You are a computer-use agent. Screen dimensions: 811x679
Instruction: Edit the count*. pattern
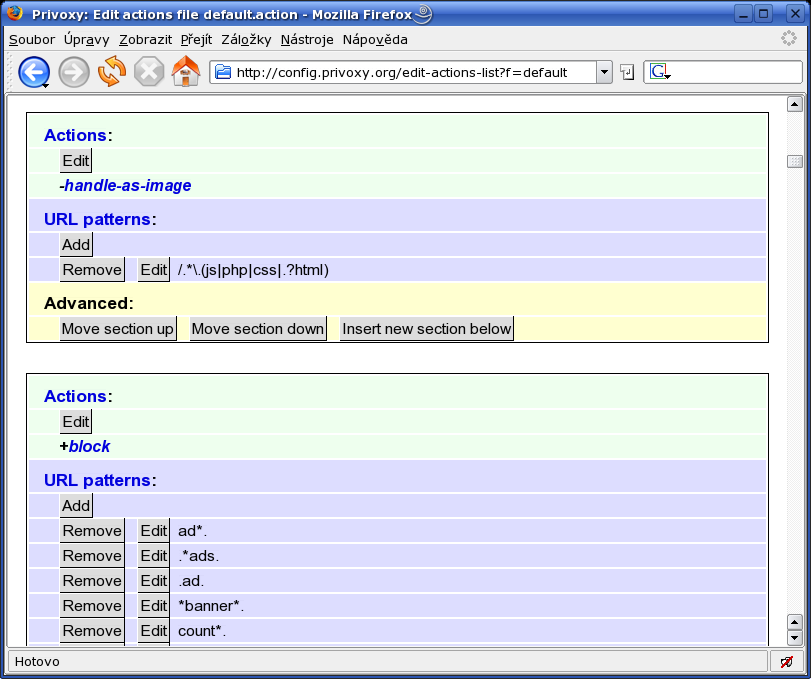154,631
